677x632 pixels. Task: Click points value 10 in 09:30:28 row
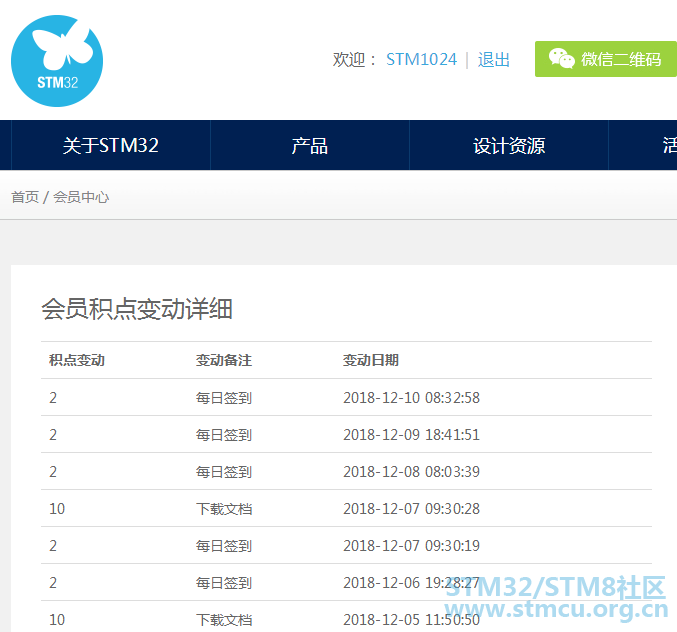click(x=57, y=509)
